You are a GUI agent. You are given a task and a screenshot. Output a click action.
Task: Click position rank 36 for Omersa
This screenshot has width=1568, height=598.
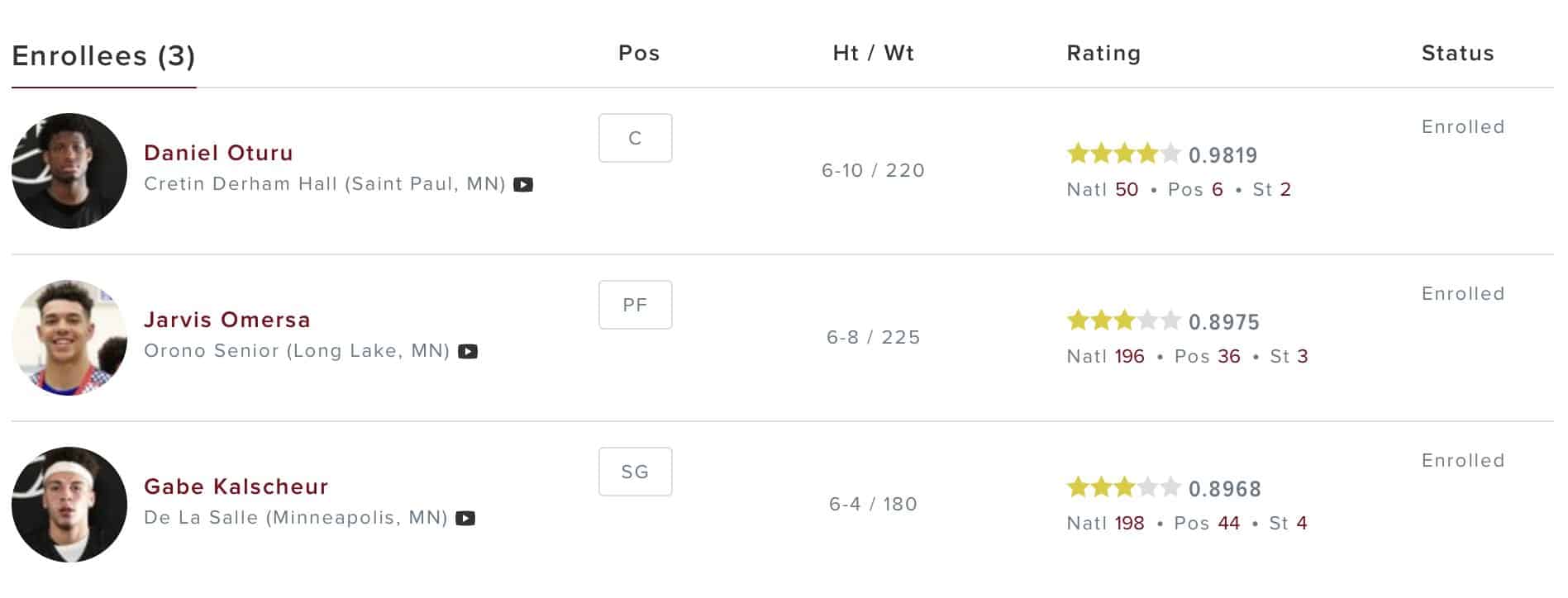click(x=1229, y=357)
